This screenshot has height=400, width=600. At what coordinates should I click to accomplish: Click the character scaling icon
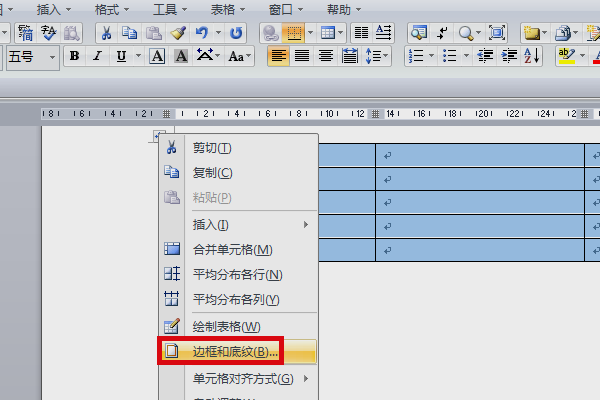(205, 56)
